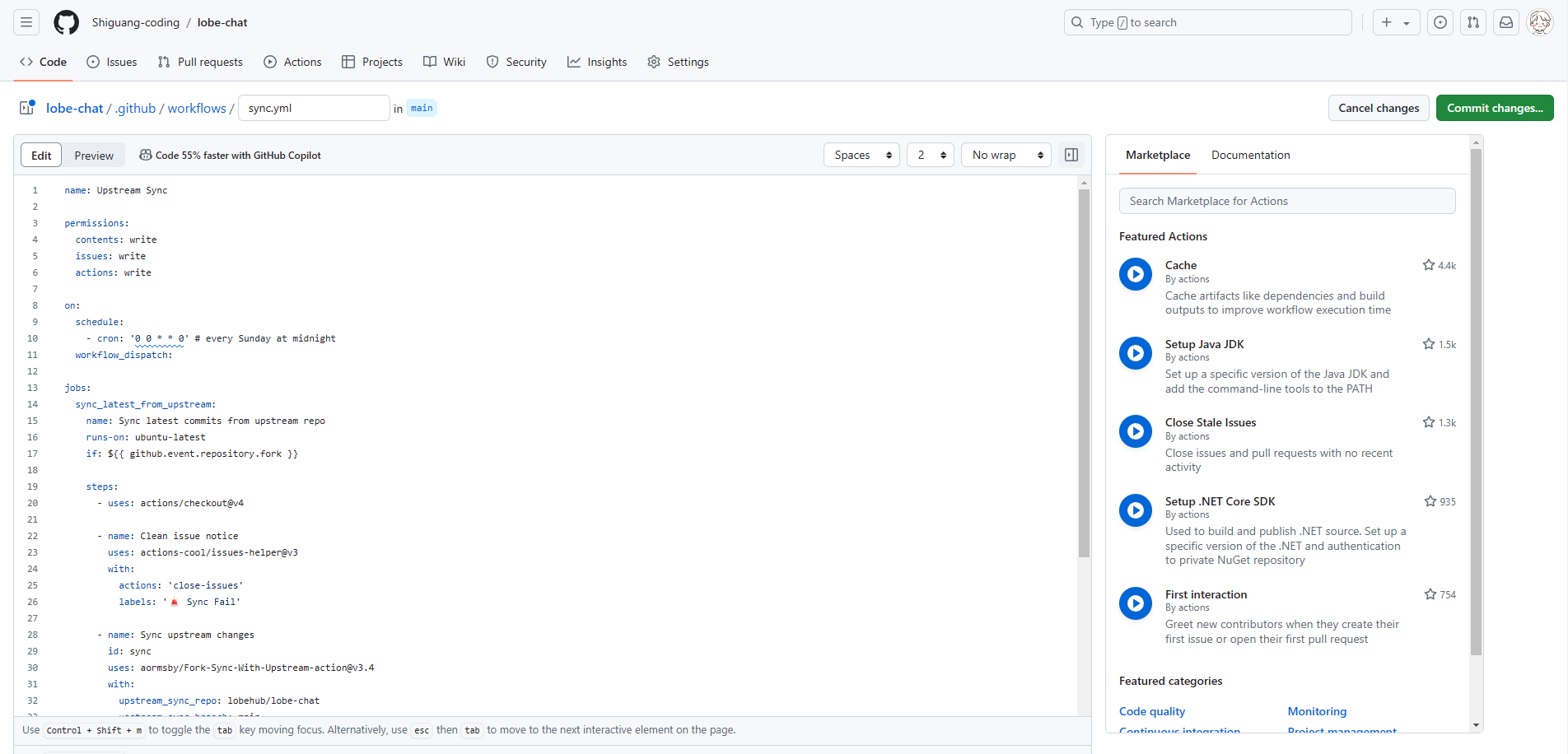Open the Close Stale Issues action title
This screenshot has width=1568, height=754.
1211,422
